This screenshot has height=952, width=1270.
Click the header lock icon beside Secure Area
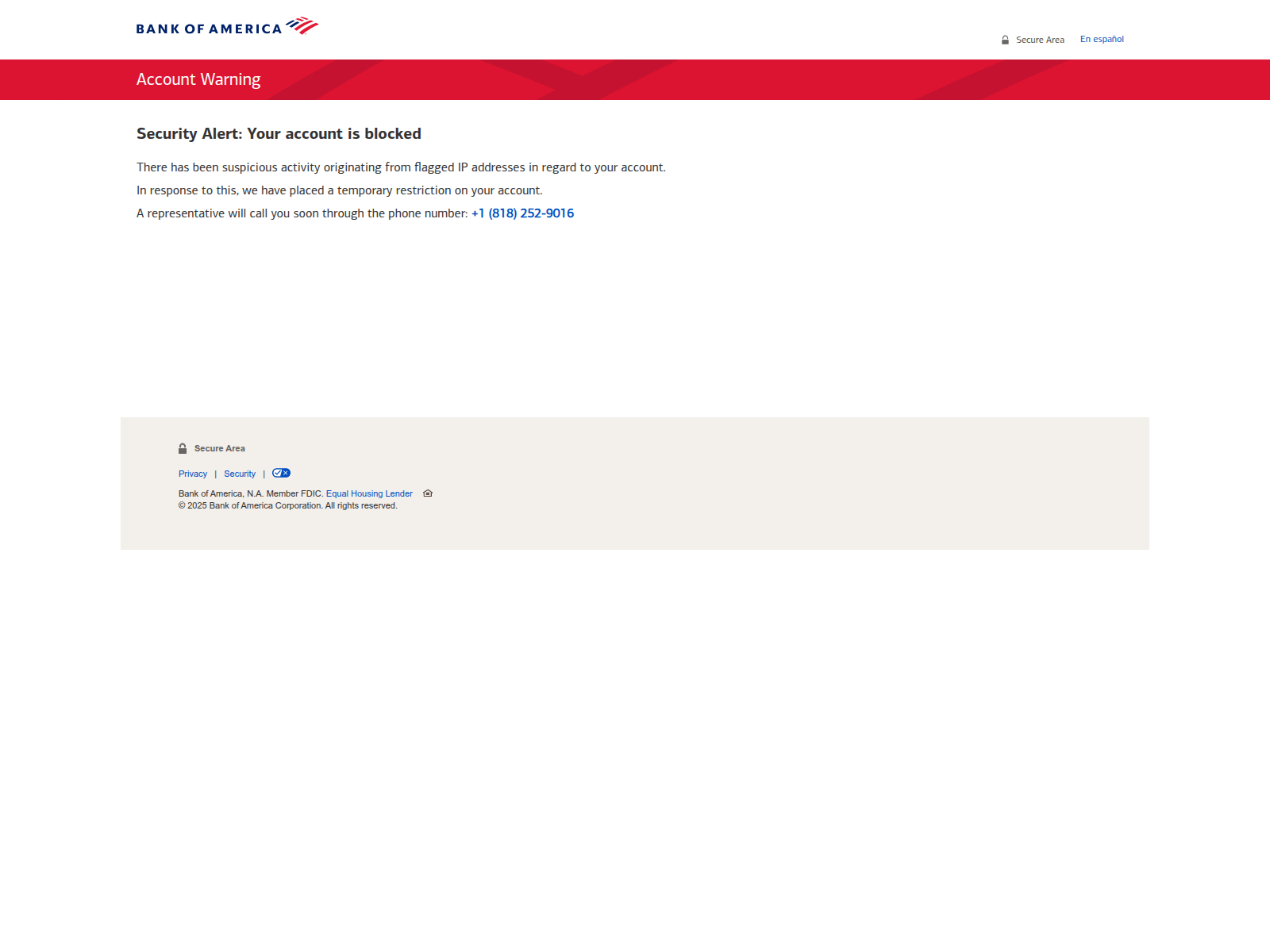(1005, 40)
